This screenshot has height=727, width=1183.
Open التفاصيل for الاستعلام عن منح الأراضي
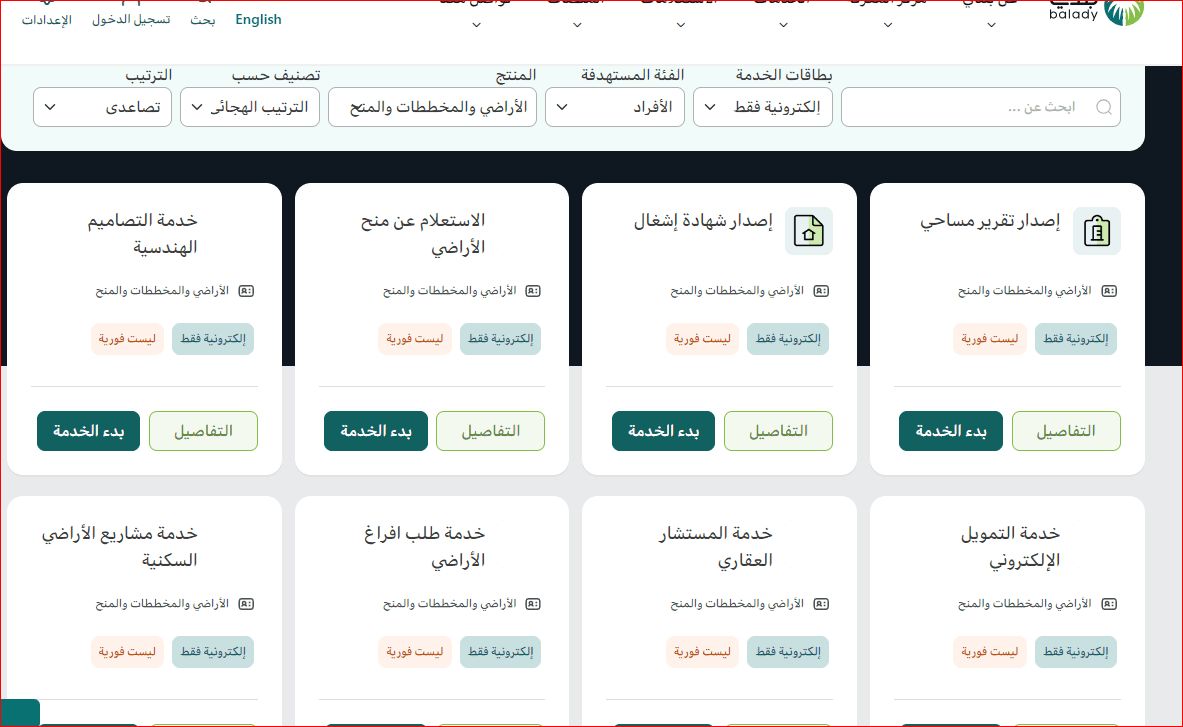(x=490, y=430)
